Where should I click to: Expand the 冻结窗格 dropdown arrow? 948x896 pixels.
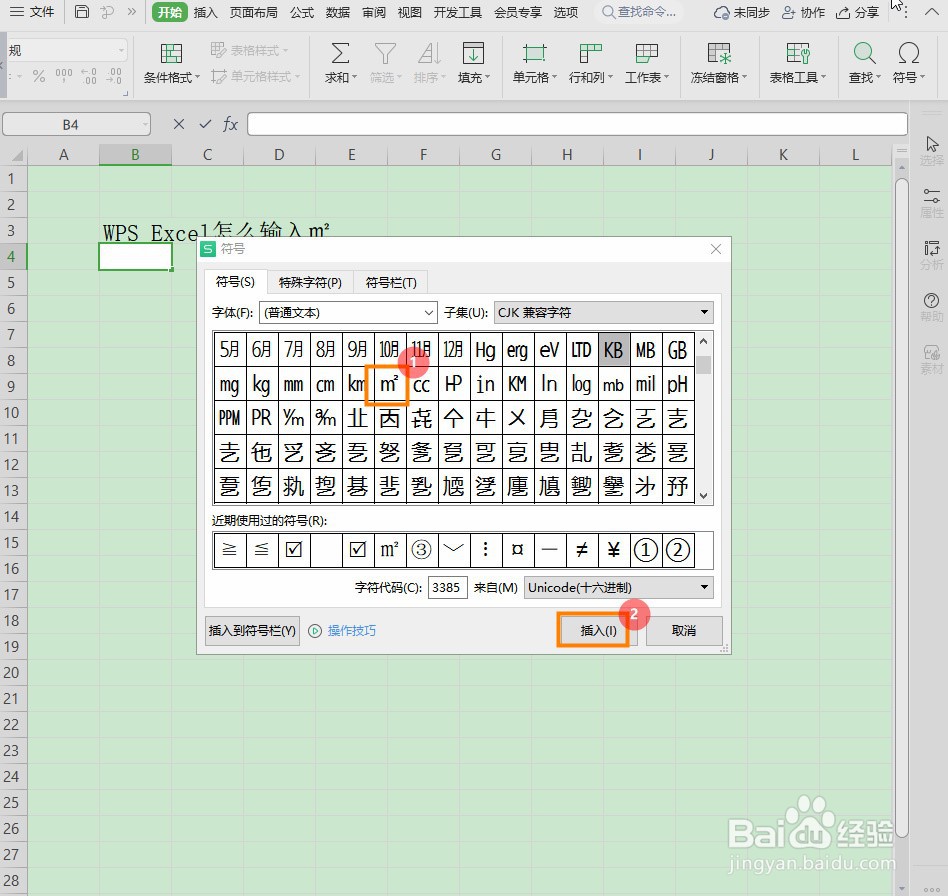(744, 77)
